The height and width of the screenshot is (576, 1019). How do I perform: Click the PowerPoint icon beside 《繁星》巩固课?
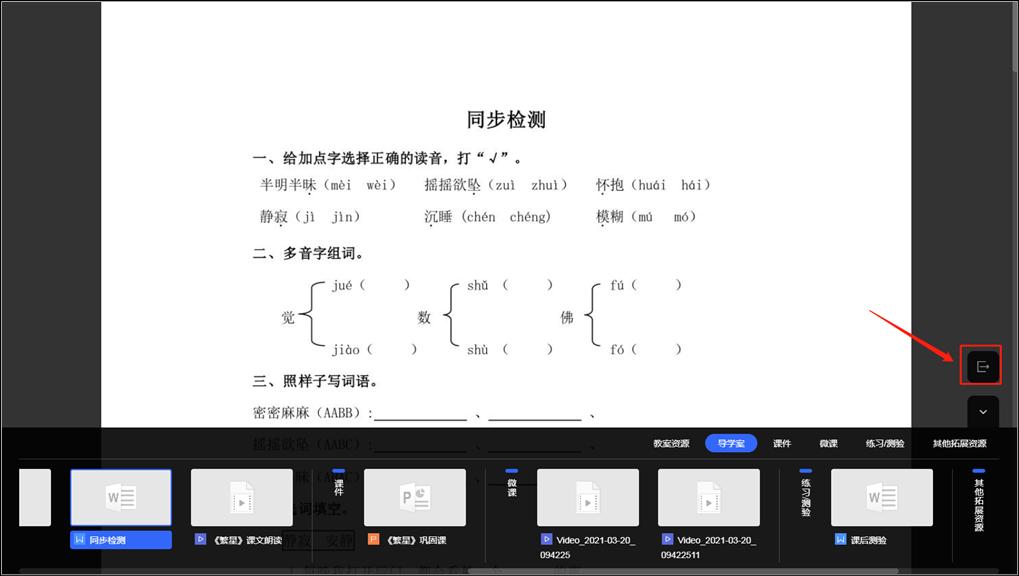coord(373,539)
